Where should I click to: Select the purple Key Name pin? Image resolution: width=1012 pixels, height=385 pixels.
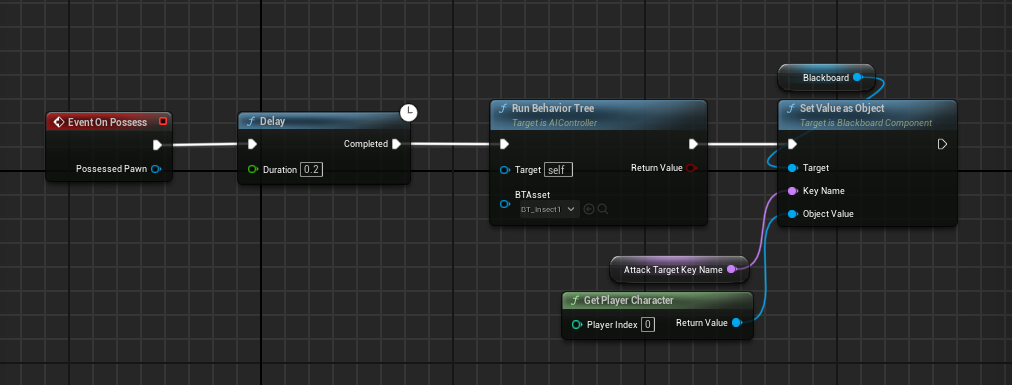pos(792,191)
